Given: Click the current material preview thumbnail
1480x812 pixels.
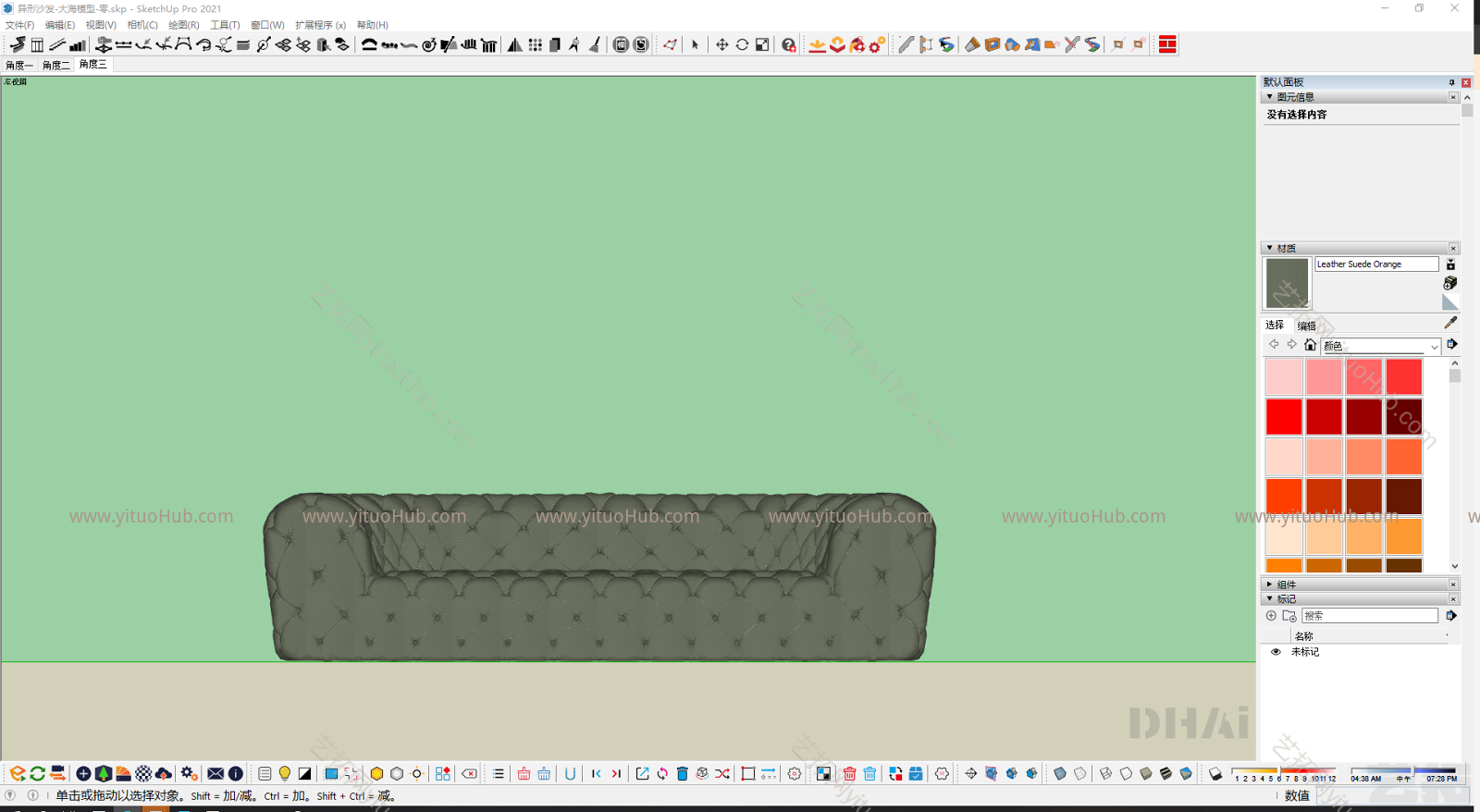Looking at the screenshot, I should 1287,283.
